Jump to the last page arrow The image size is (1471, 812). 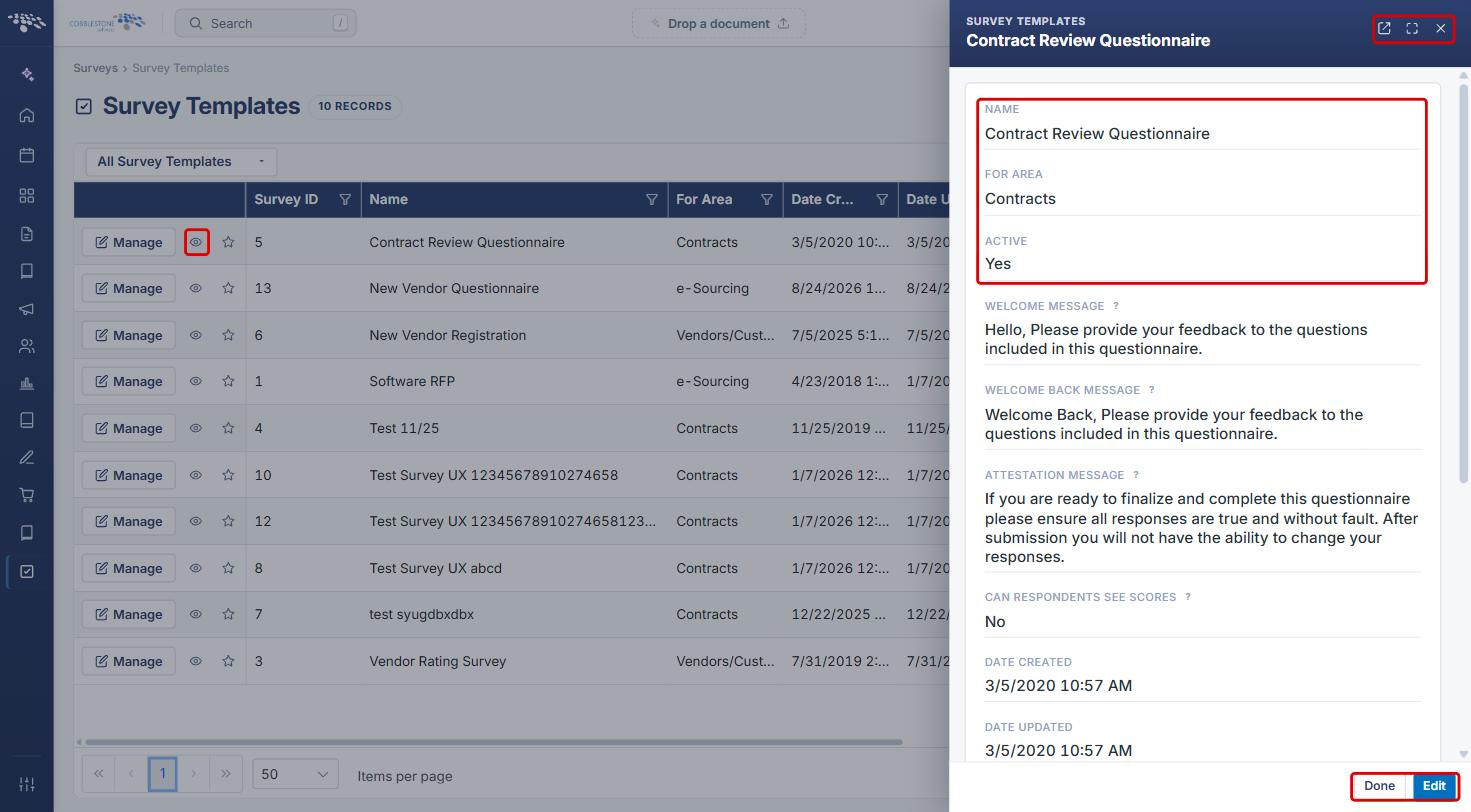click(226, 774)
